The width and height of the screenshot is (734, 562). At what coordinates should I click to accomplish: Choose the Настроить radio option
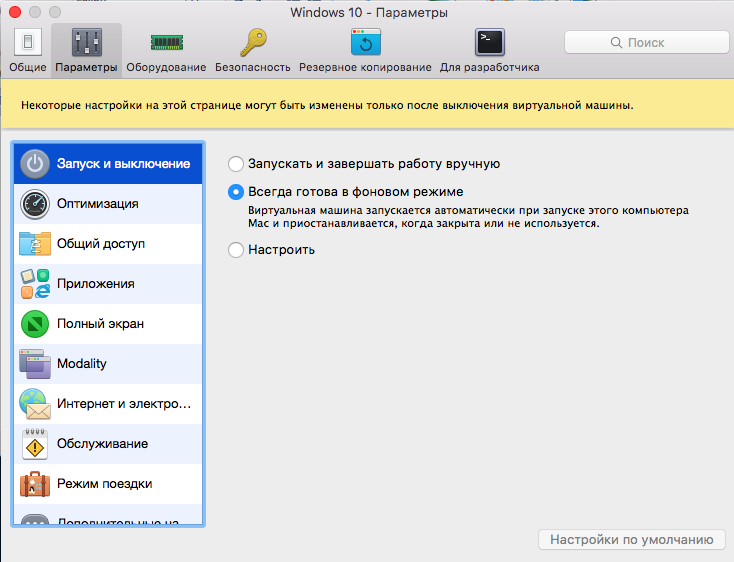point(235,250)
